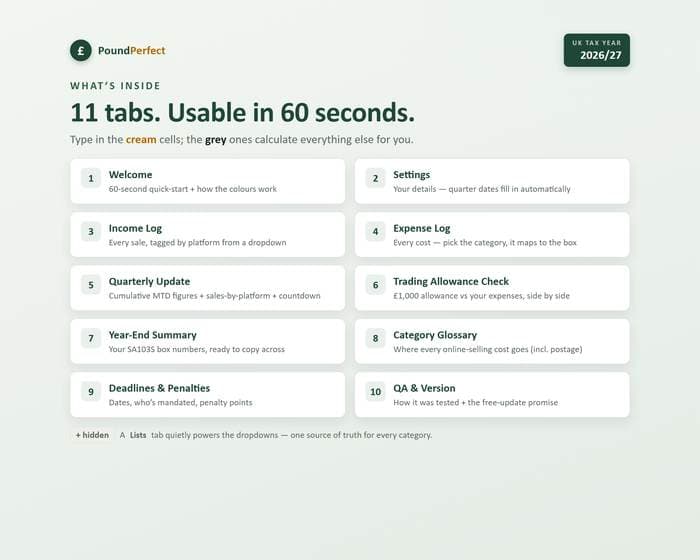Click the UK Tax Year 2026/27 badge
Image resolution: width=700 pixels, height=560 pixels.
597,50
